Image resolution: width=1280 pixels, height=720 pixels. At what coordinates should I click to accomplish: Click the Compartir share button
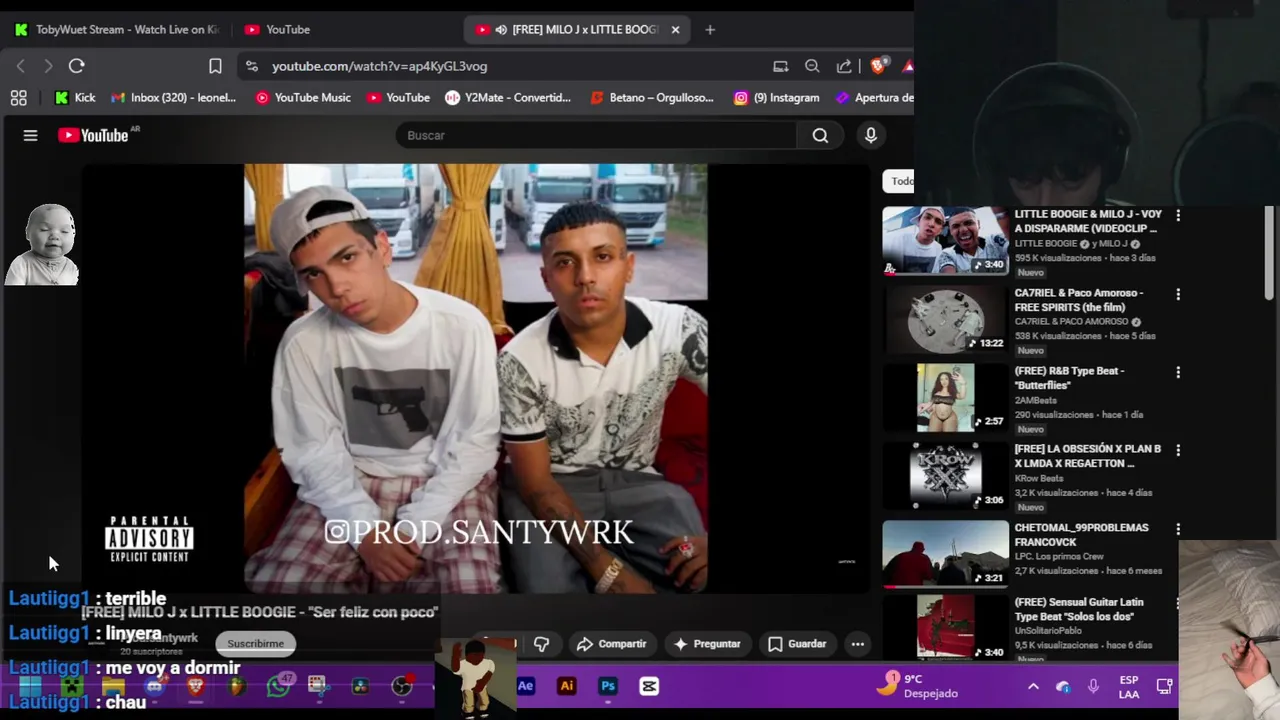(x=611, y=644)
